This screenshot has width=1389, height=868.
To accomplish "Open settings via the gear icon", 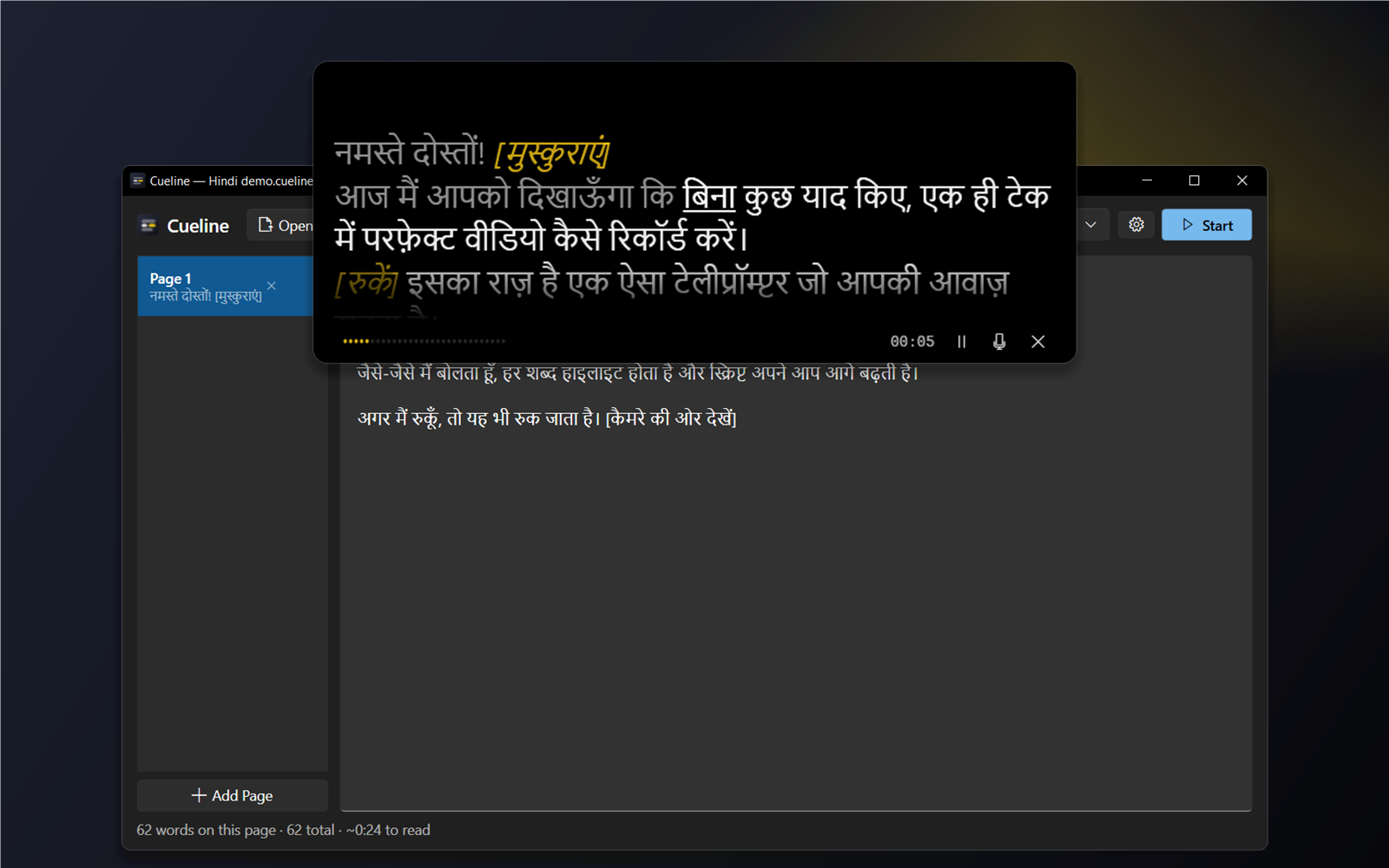I will coord(1136,225).
